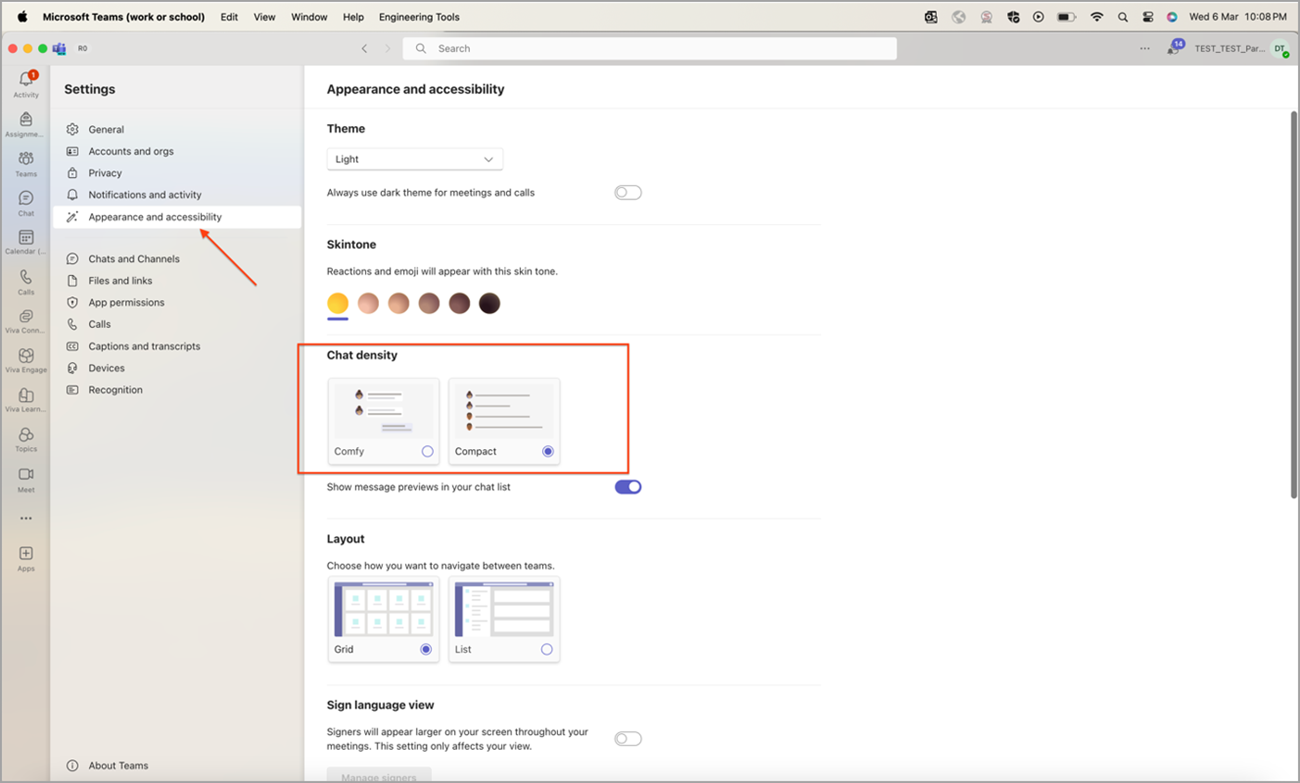Image resolution: width=1300 pixels, height=783 pixels.
Task: Turn off message previews in chat list
Action: pos(628,487)
